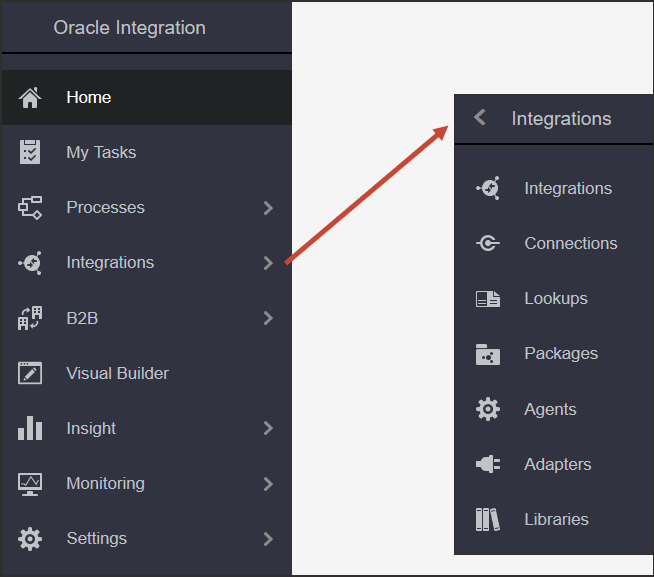This screenshot has width=654, height=577.
Task: Click the Settings gear icon
Action: click(30, 539)
